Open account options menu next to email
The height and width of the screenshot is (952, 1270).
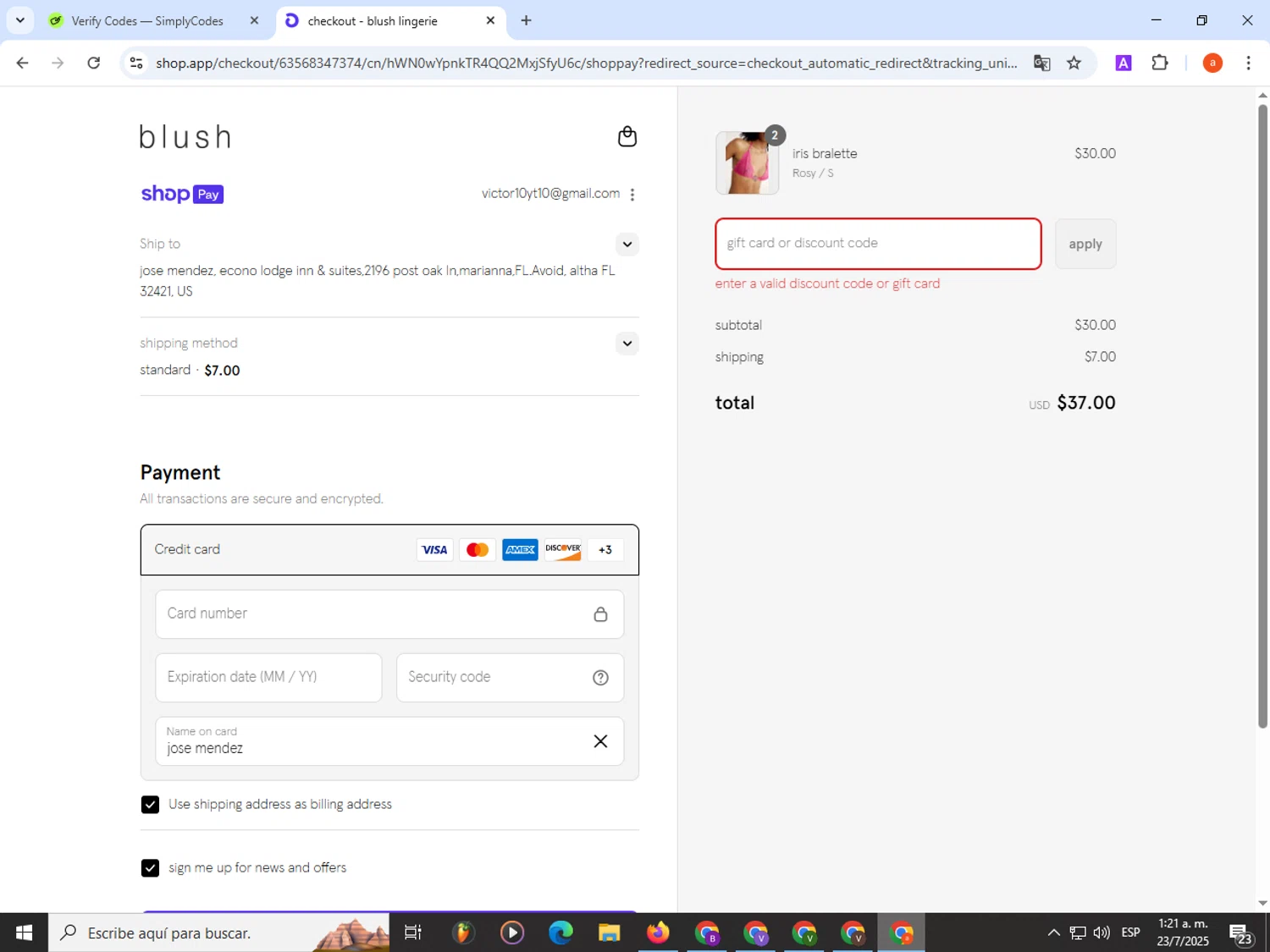click(x=632, y=195)
